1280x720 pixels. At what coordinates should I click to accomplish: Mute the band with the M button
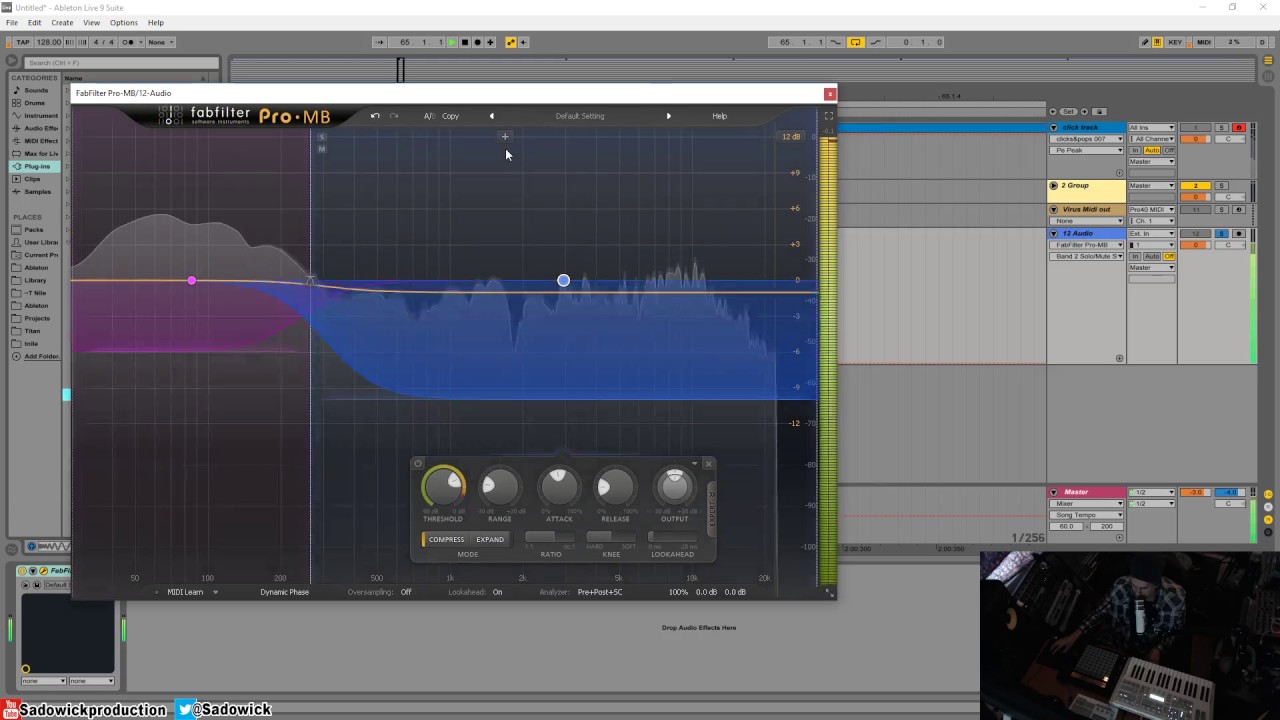tap(322, 149)
